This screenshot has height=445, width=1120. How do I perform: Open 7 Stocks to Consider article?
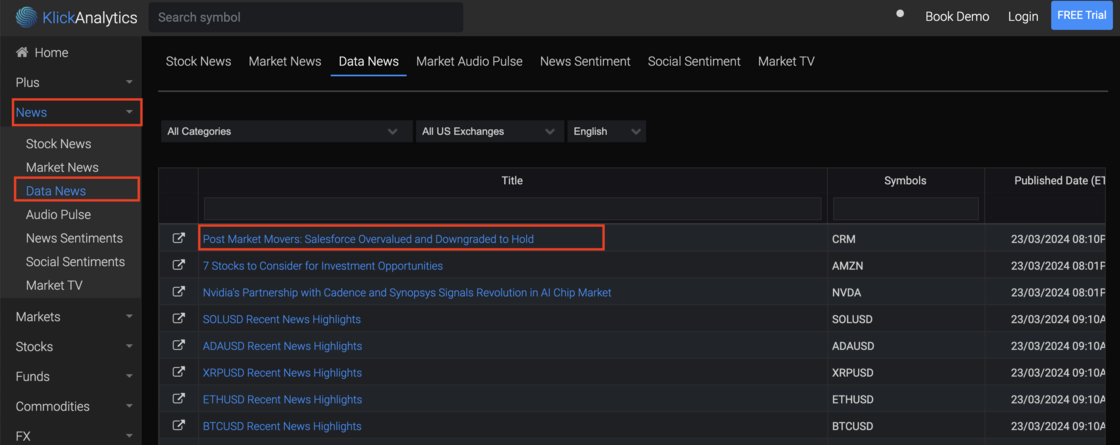click(323, 266)
